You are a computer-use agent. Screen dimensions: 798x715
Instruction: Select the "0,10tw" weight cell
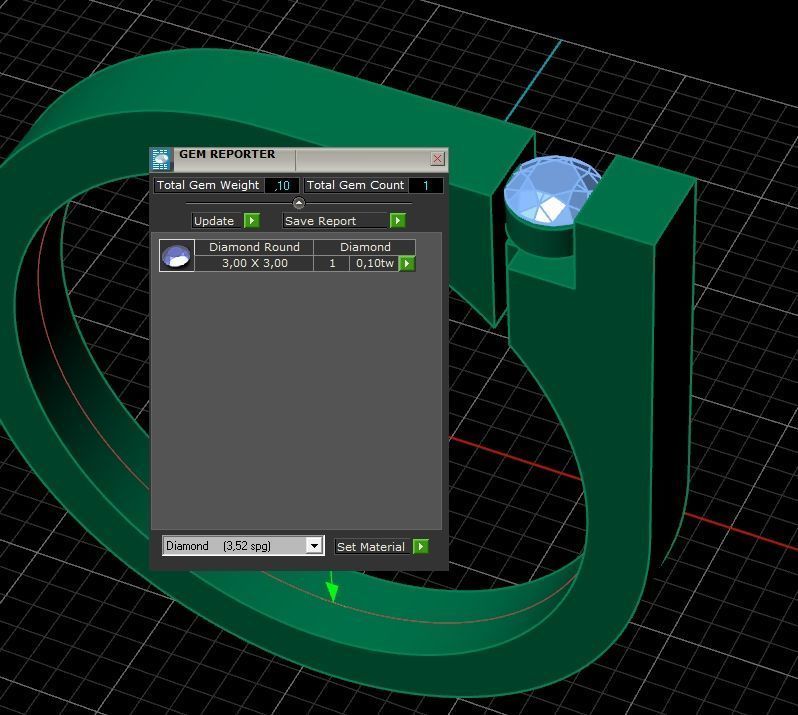[x=374, y=263]
